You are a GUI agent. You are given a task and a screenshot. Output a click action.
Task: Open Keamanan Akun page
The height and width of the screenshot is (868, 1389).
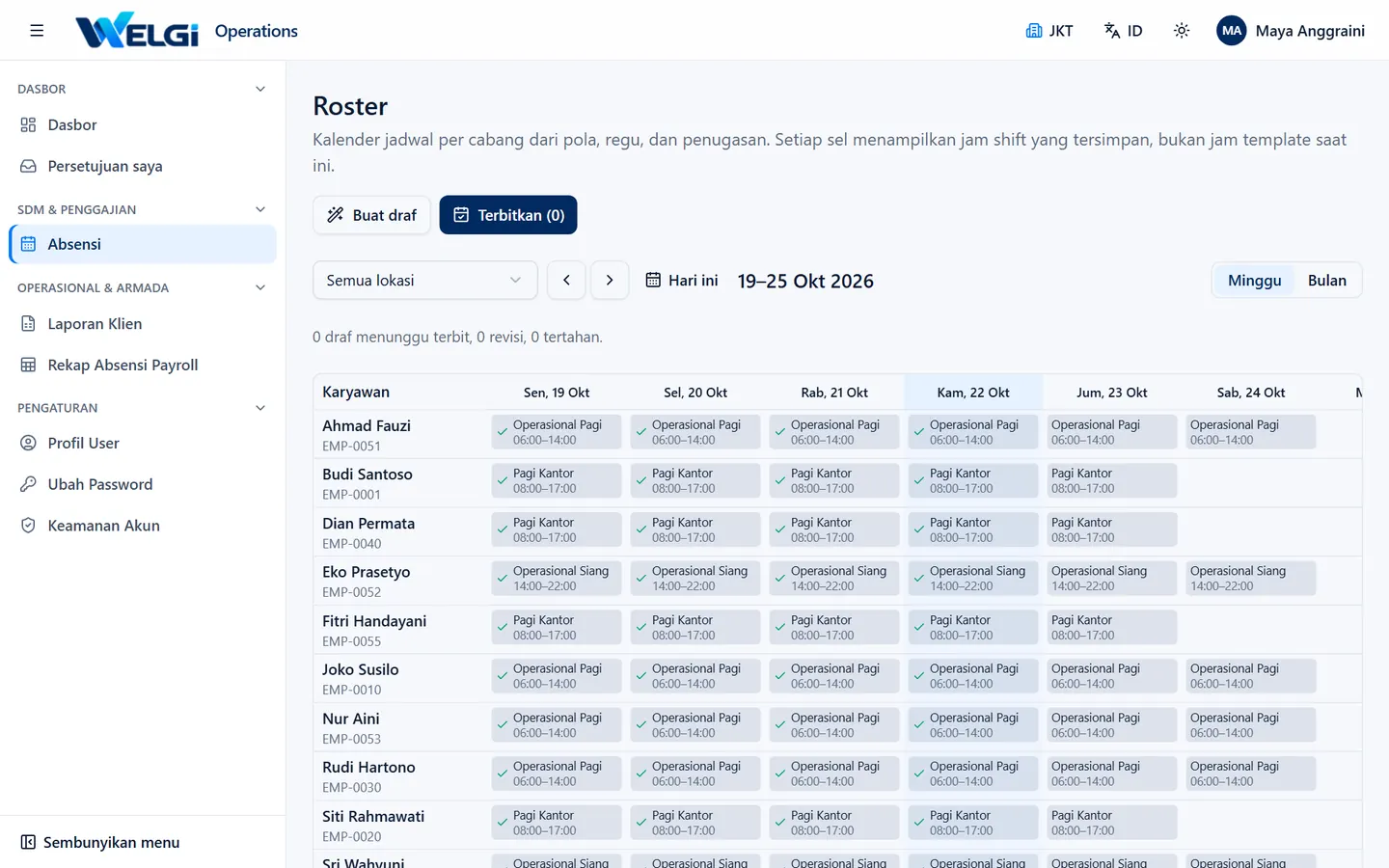coord(143,526)
